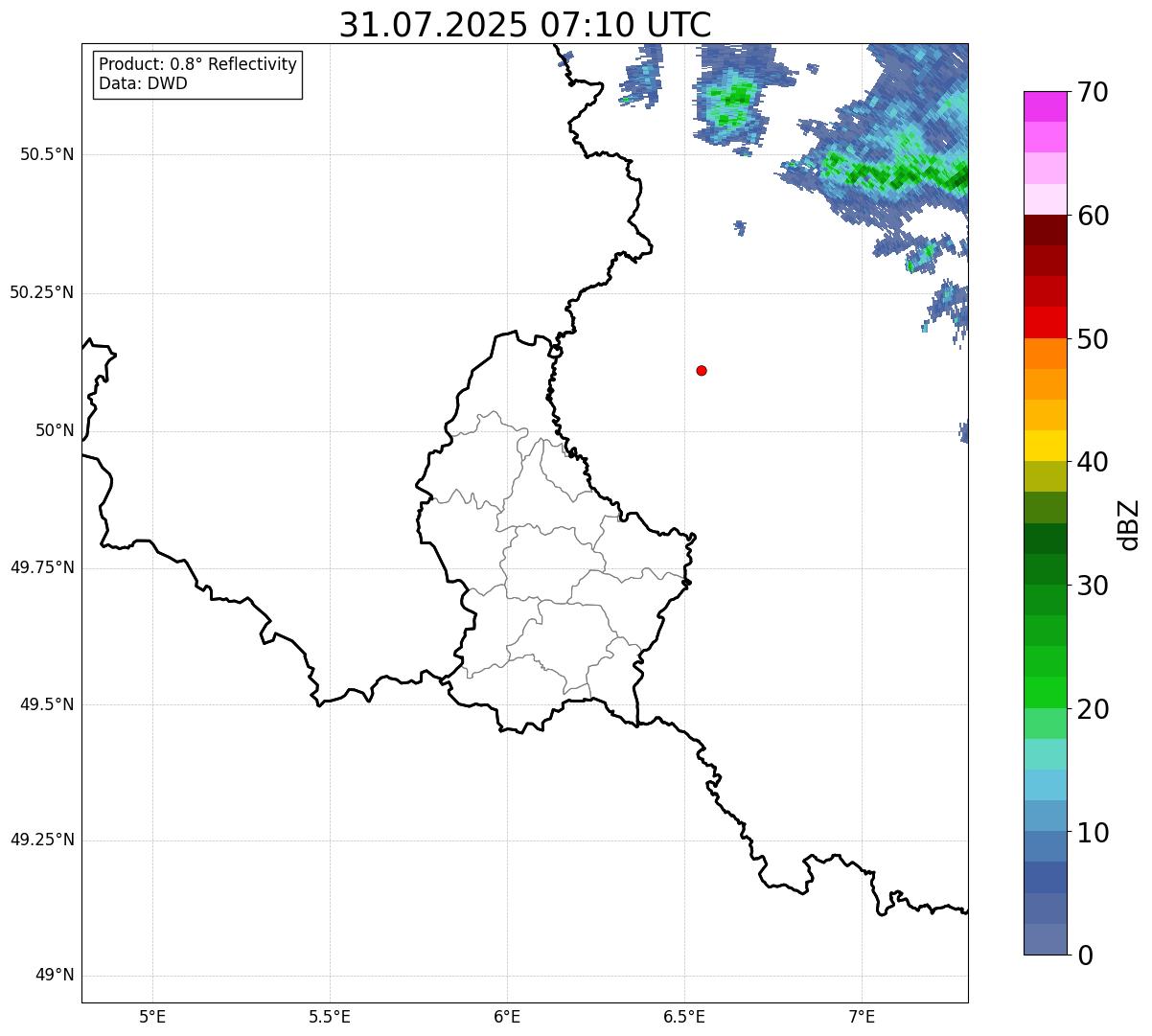Pick the yellow colorbar swatch above 40

pyautogui.click(x=1046, y=447)
